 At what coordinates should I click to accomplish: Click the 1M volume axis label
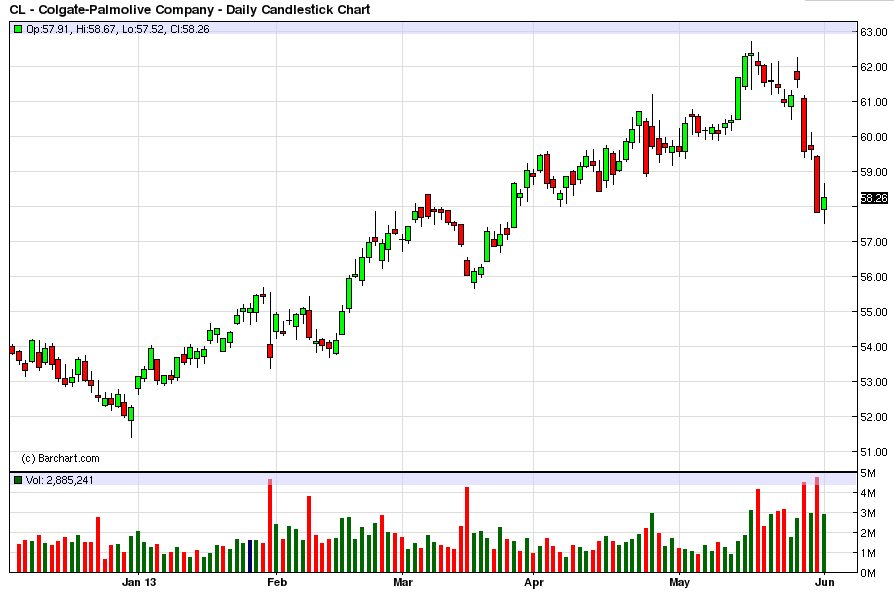(x=868, y=553)
